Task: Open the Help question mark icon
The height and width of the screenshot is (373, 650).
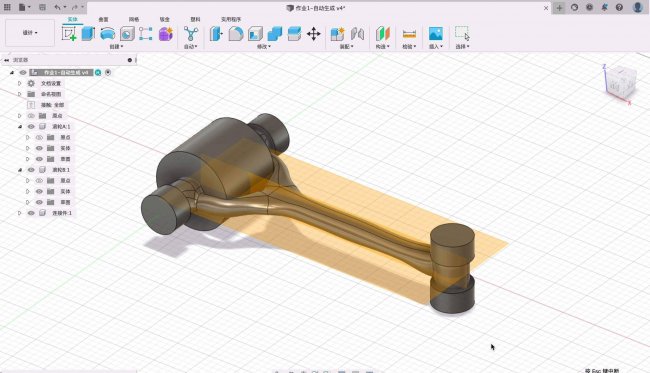Action: pos(619,7)
